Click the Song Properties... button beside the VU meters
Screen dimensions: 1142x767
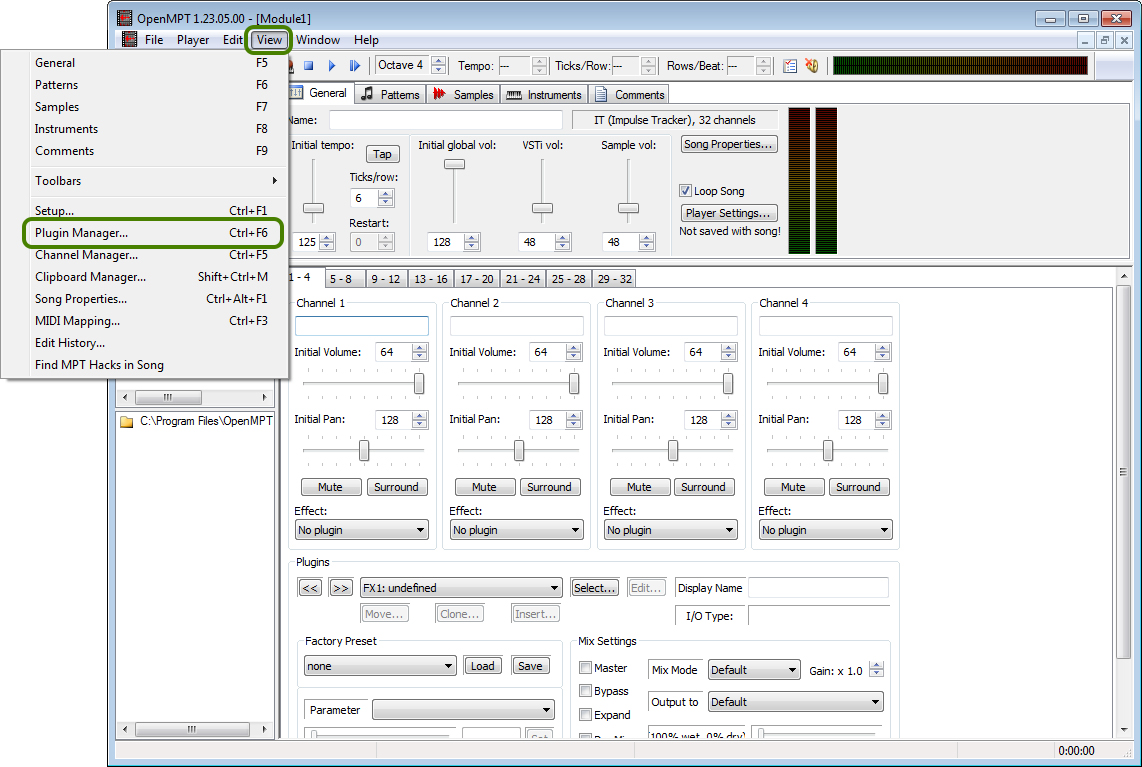coord(729,144)
